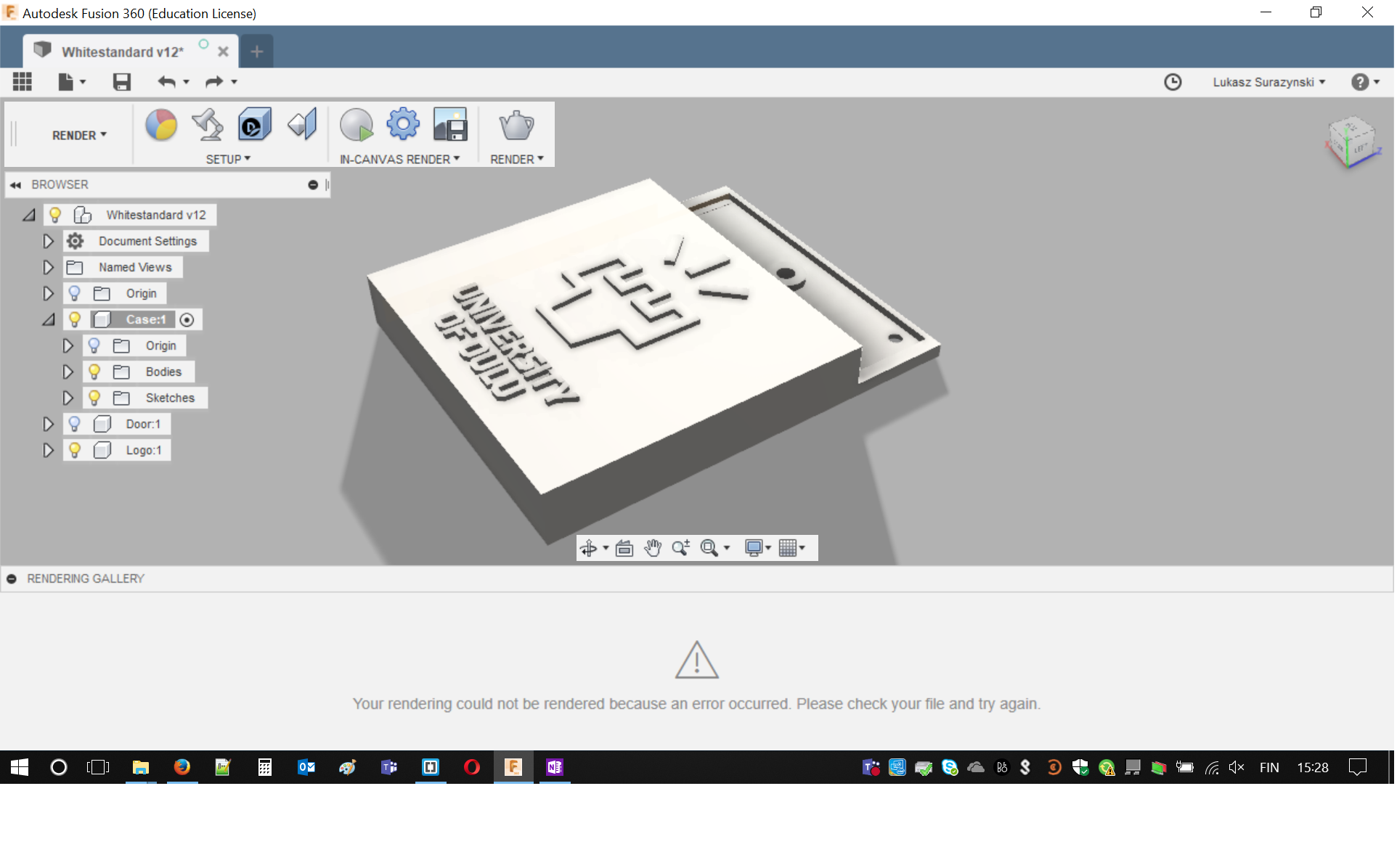Image resolution: width=1397 pixels, height=868 pixels.
Task: Toggle visibility bulb of top-level Origin
Action: click(x=74, y=293)
